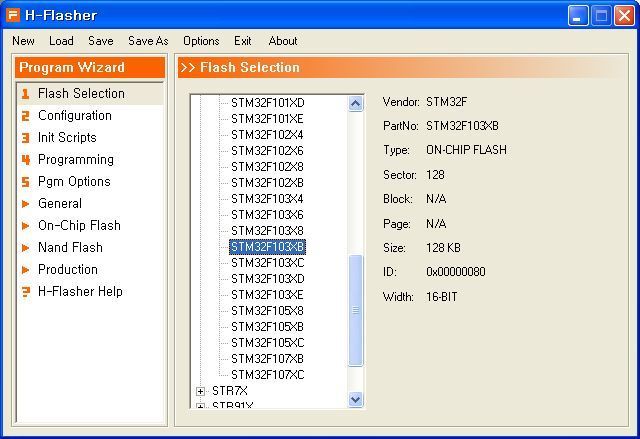The image size is (640, 439).
Task: Open the Production topic
Action: 68,270
